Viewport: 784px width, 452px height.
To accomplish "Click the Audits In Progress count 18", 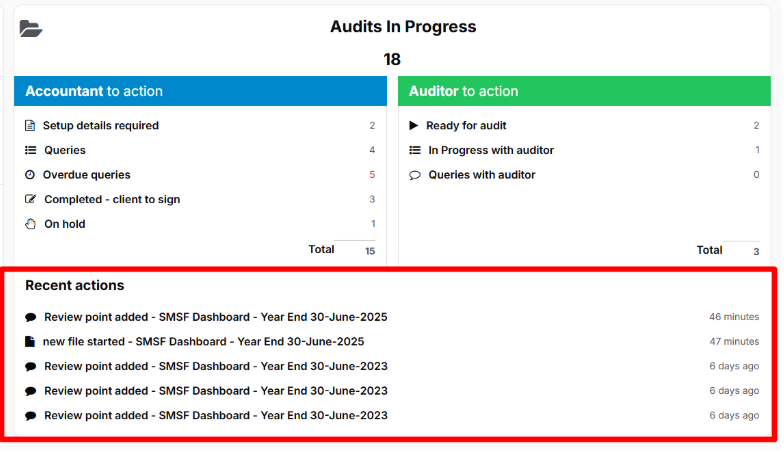I will coord(392,59).
